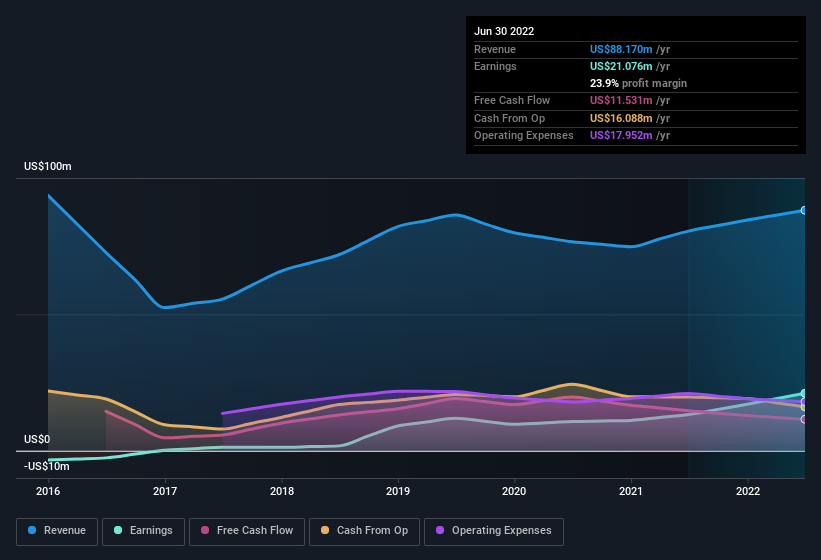
Task: Select the 2020 x-axis label
Action: click(x=514, y=491)
